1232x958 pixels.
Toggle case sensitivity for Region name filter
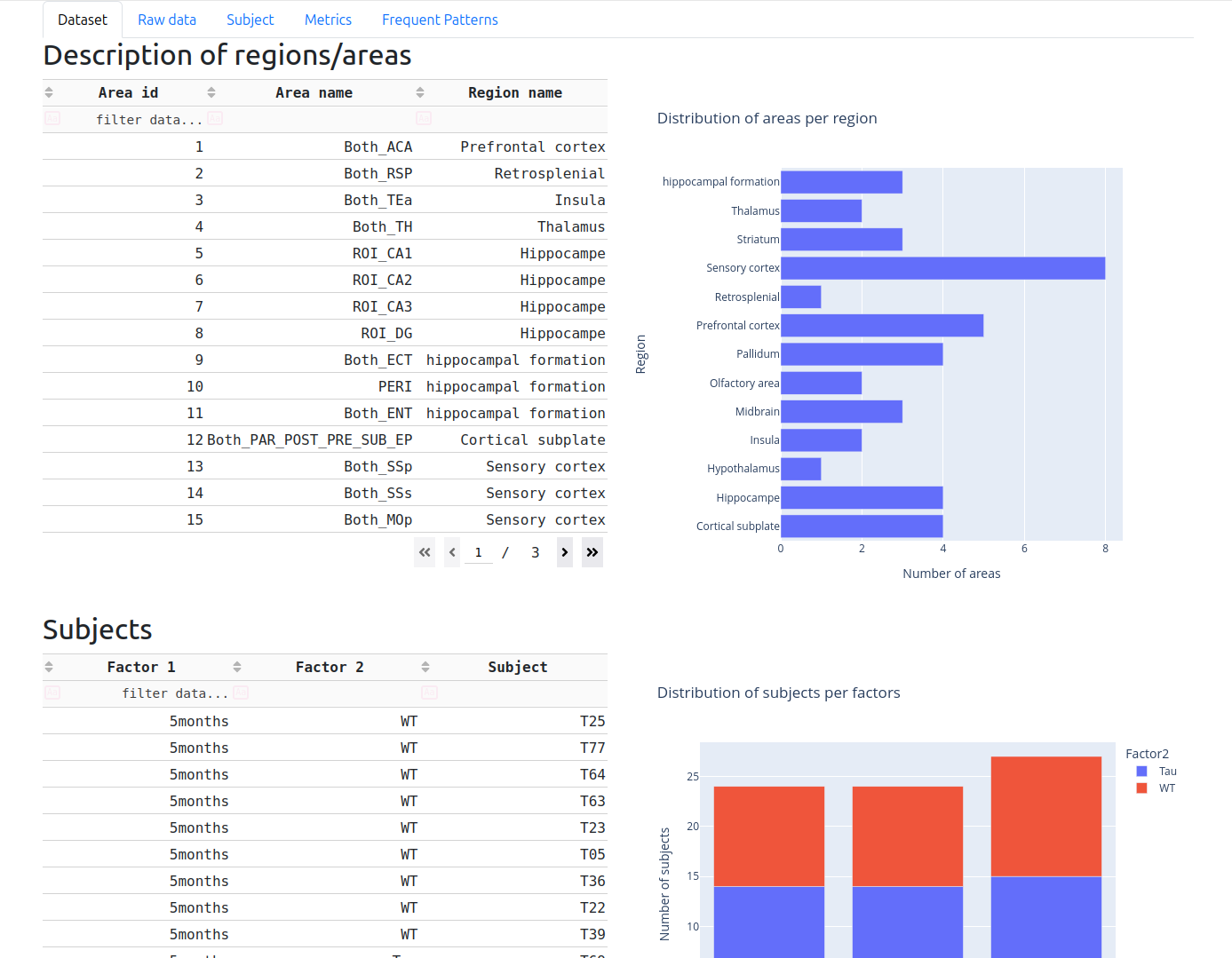click(x=424, y=118)
